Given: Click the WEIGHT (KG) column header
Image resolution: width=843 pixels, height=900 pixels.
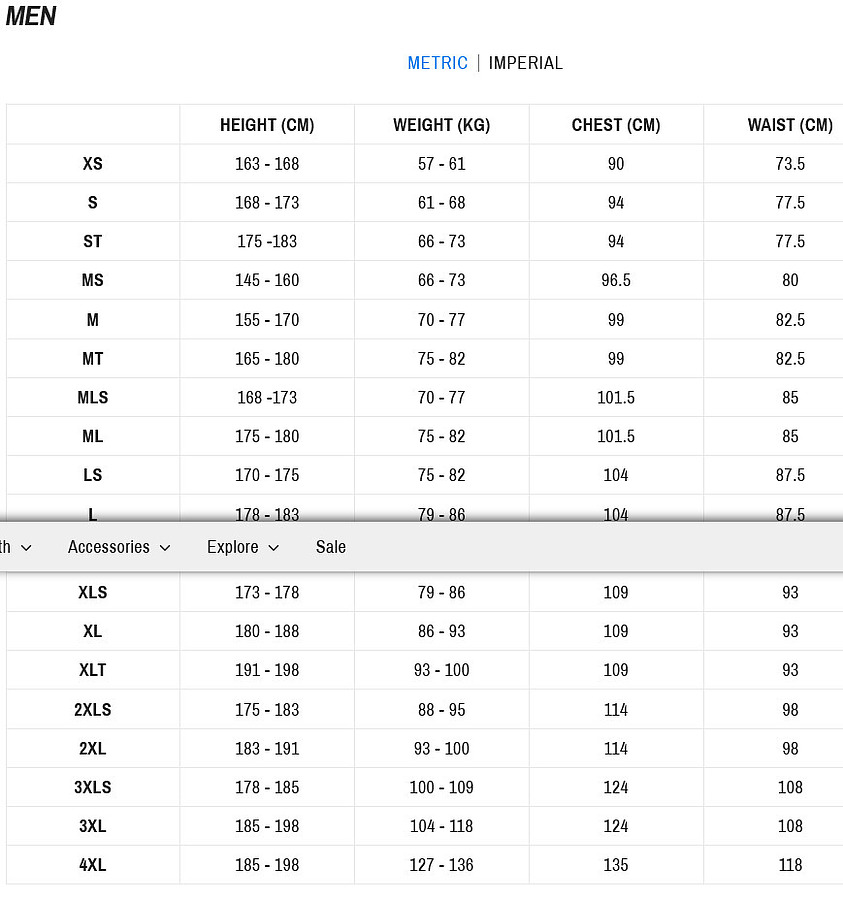Looking at the screenshot, I should 441,125.
